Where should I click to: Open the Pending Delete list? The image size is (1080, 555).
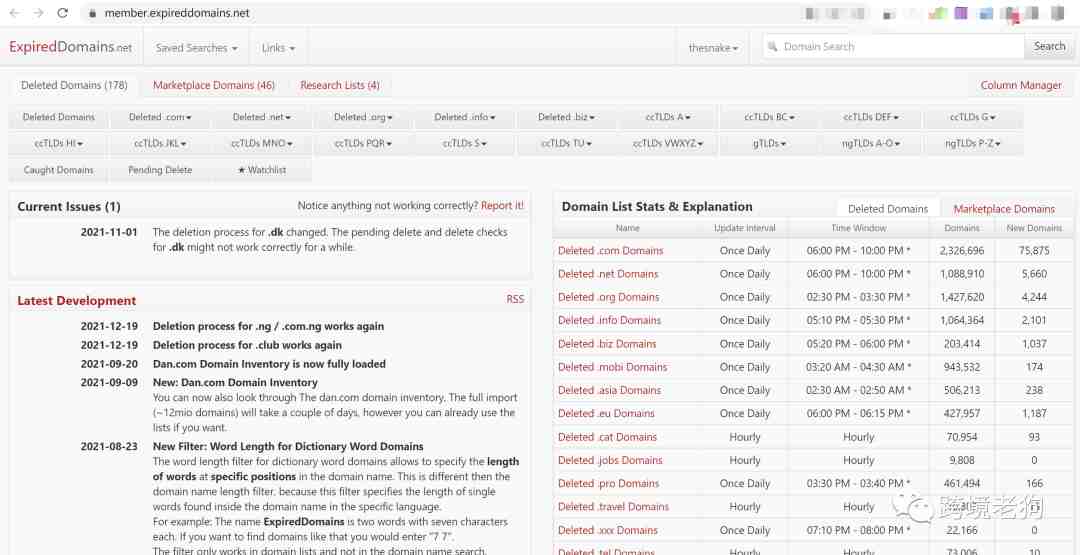click(x=160, y=170)
